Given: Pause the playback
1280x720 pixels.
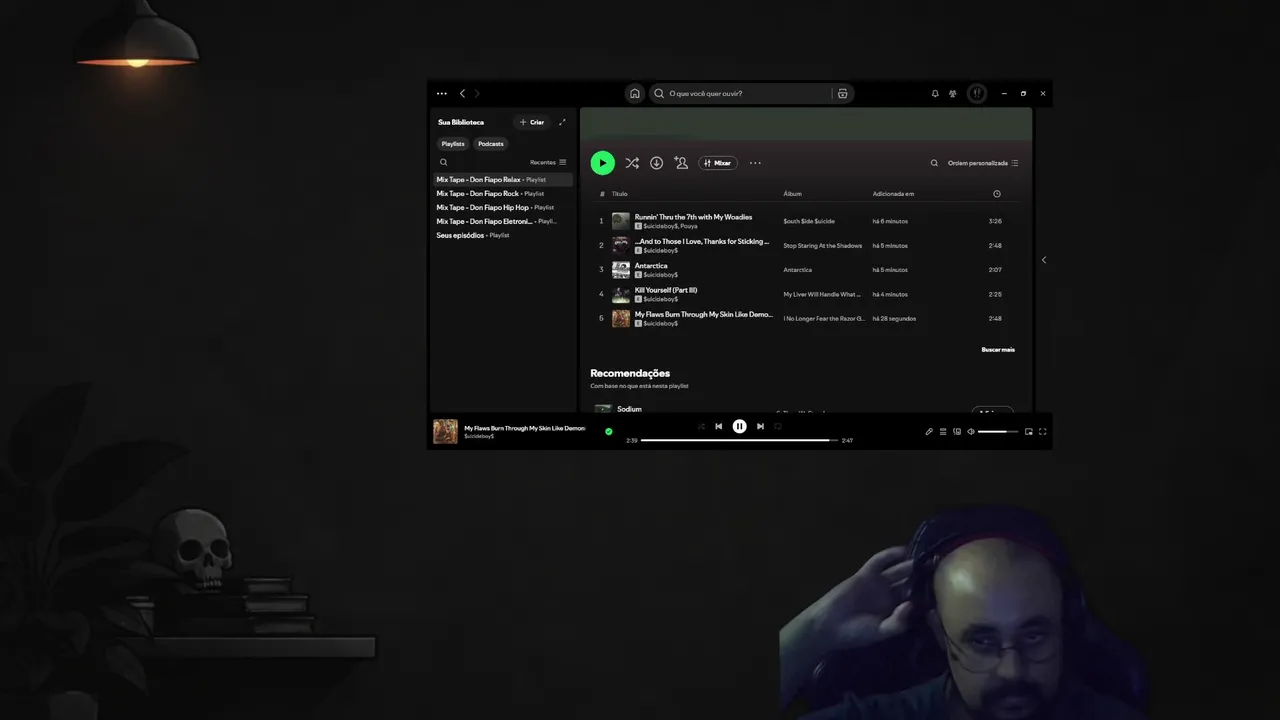Looking at the screenshot, I should [739, 426].
